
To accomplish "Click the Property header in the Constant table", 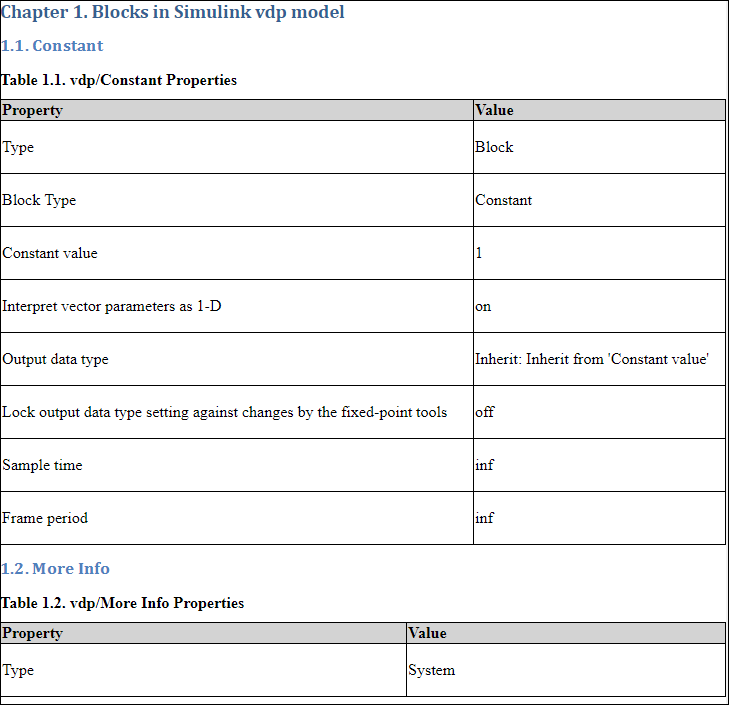I will [32, 110].
